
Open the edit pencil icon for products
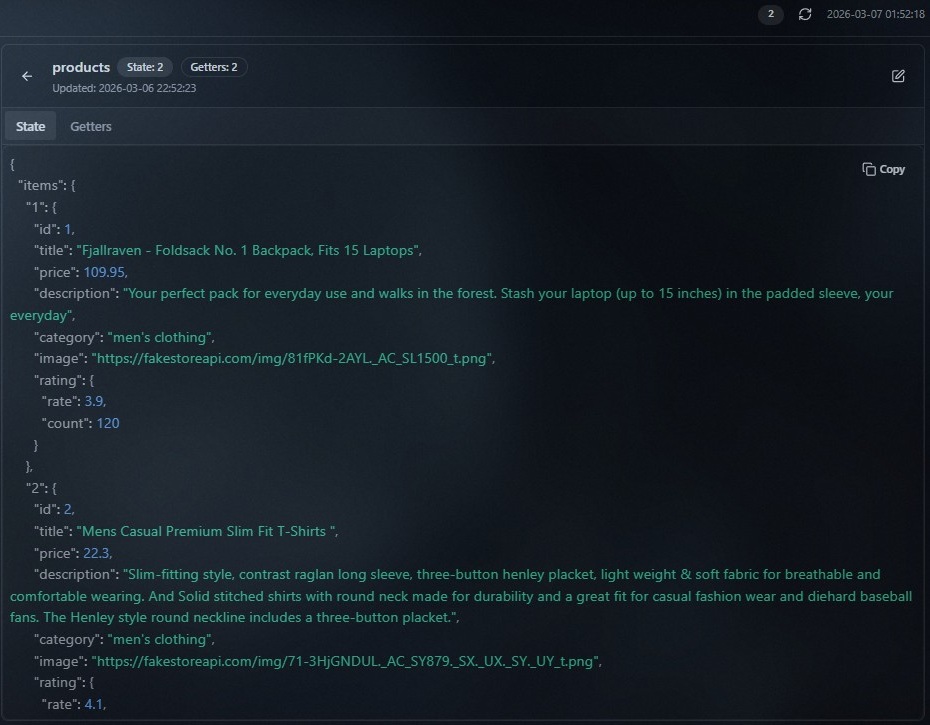(x=898, y=76)
